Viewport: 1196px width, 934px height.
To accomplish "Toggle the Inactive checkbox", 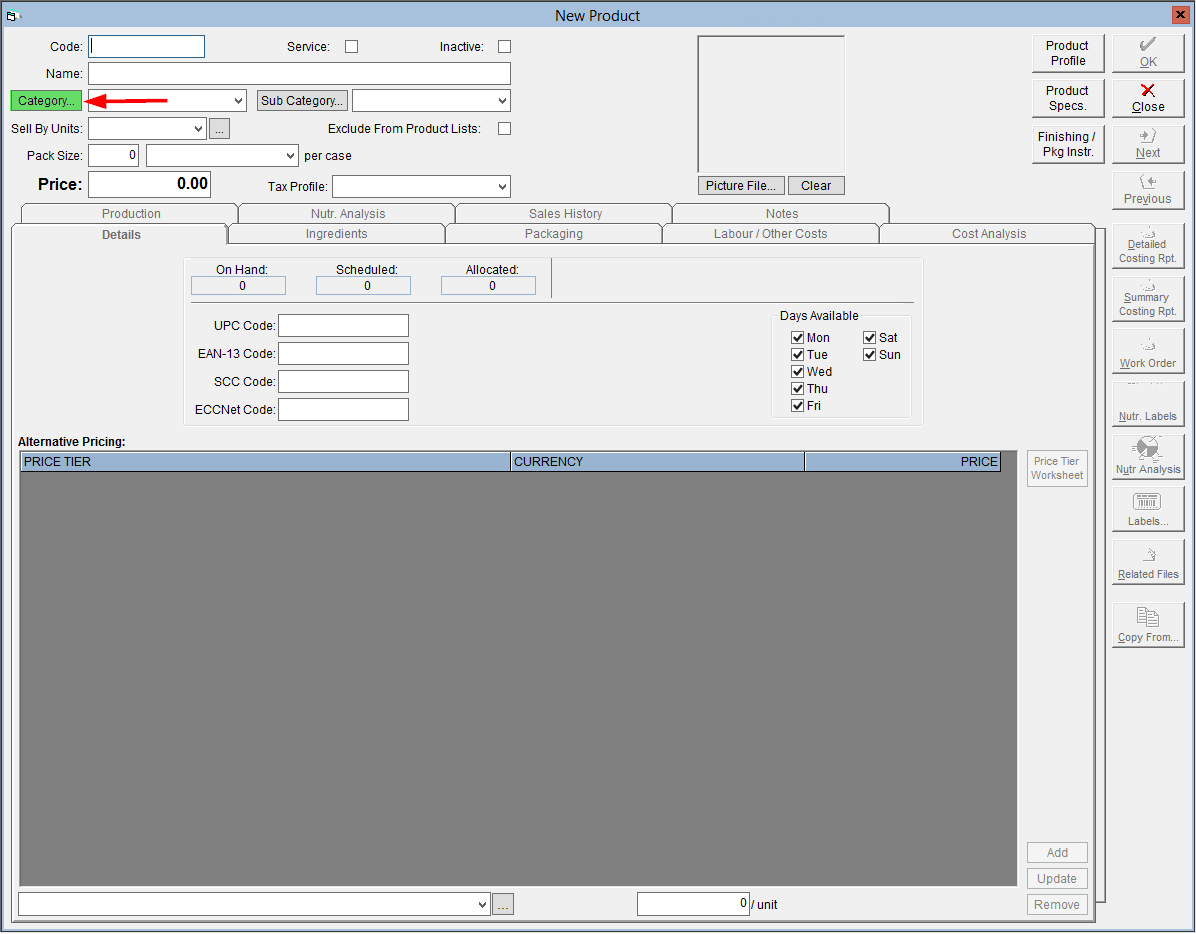I will coord(504,47).
